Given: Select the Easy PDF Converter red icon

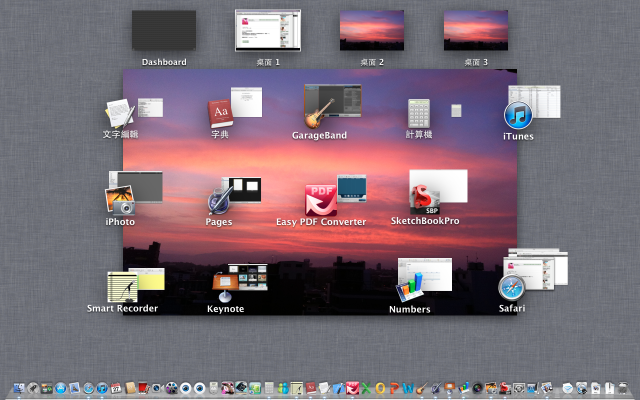Looking at the screenshot, I should click(x=321, y=200).
